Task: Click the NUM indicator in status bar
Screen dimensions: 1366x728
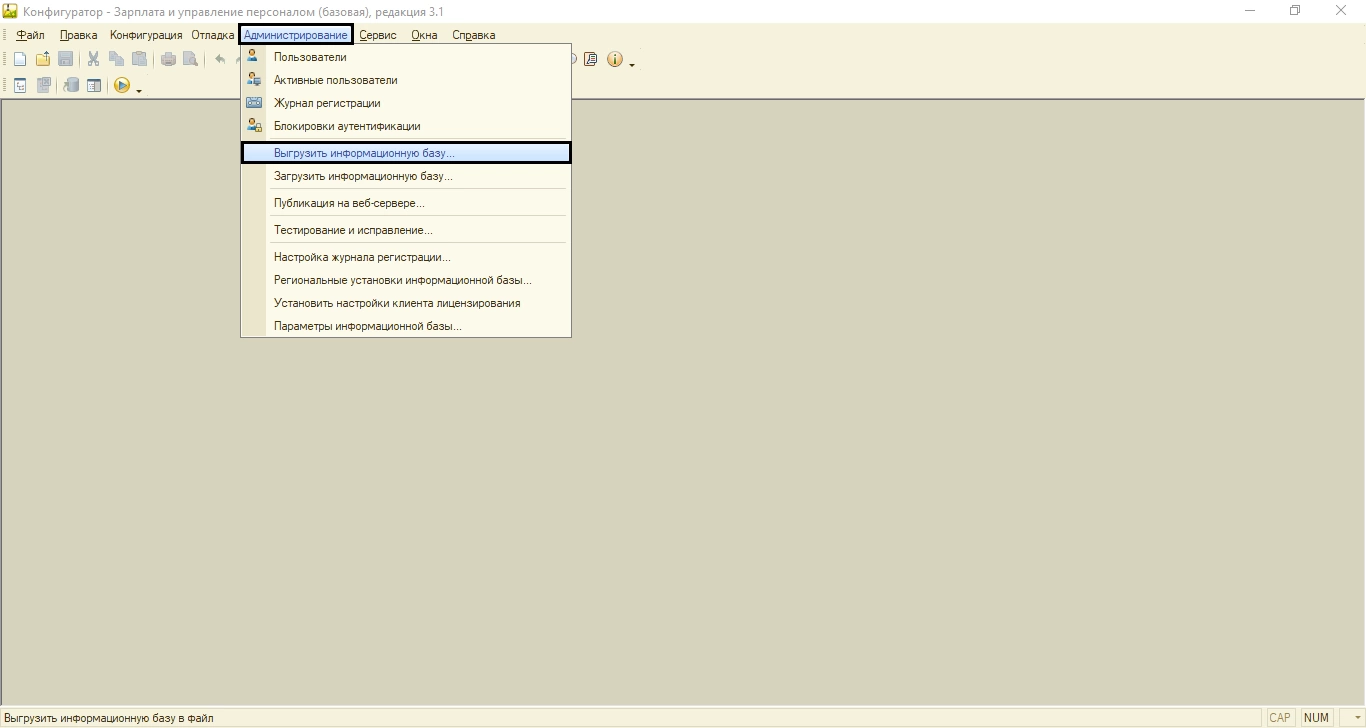Action: [1317, 718]
